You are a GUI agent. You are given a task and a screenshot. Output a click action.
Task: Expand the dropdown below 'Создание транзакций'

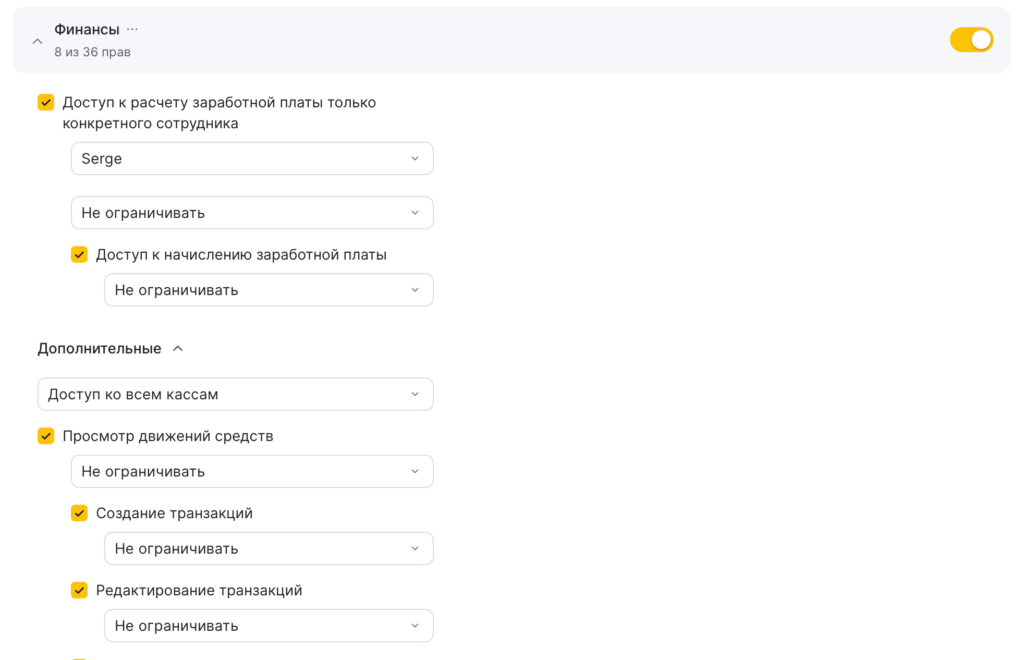(268, 548)
